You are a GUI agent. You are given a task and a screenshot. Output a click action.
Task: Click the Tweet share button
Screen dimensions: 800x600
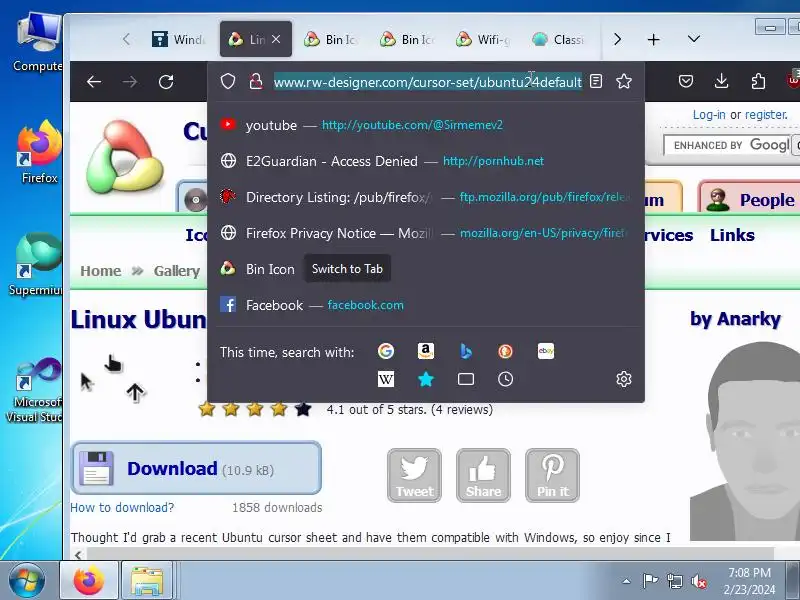coord(414,476)
